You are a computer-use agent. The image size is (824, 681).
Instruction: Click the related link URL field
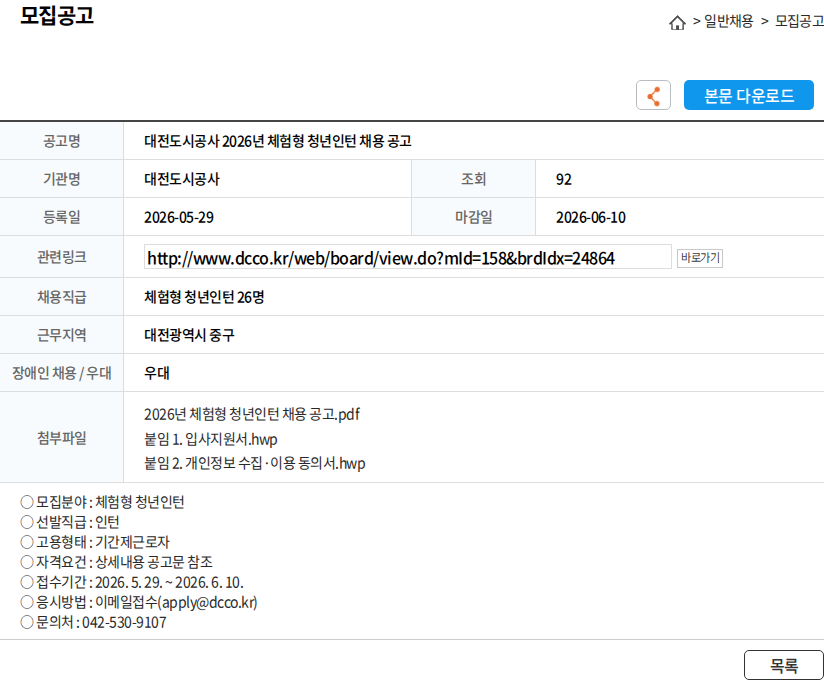(x=408, y=257)
